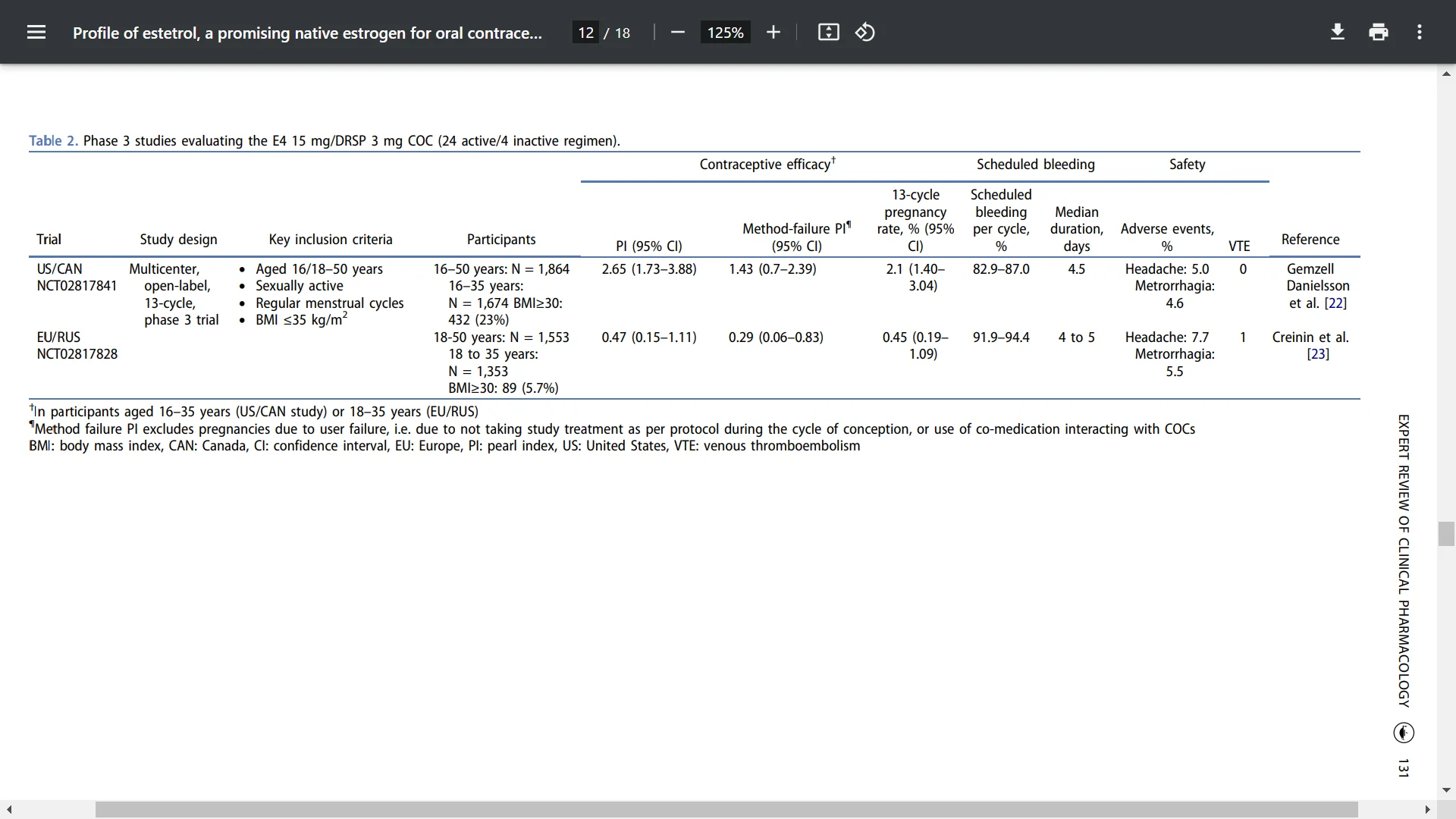The image size is (1456, 819).
Task: Click 'Regular menstrual cycles' criterion
Action: click(x=330, y=303)
